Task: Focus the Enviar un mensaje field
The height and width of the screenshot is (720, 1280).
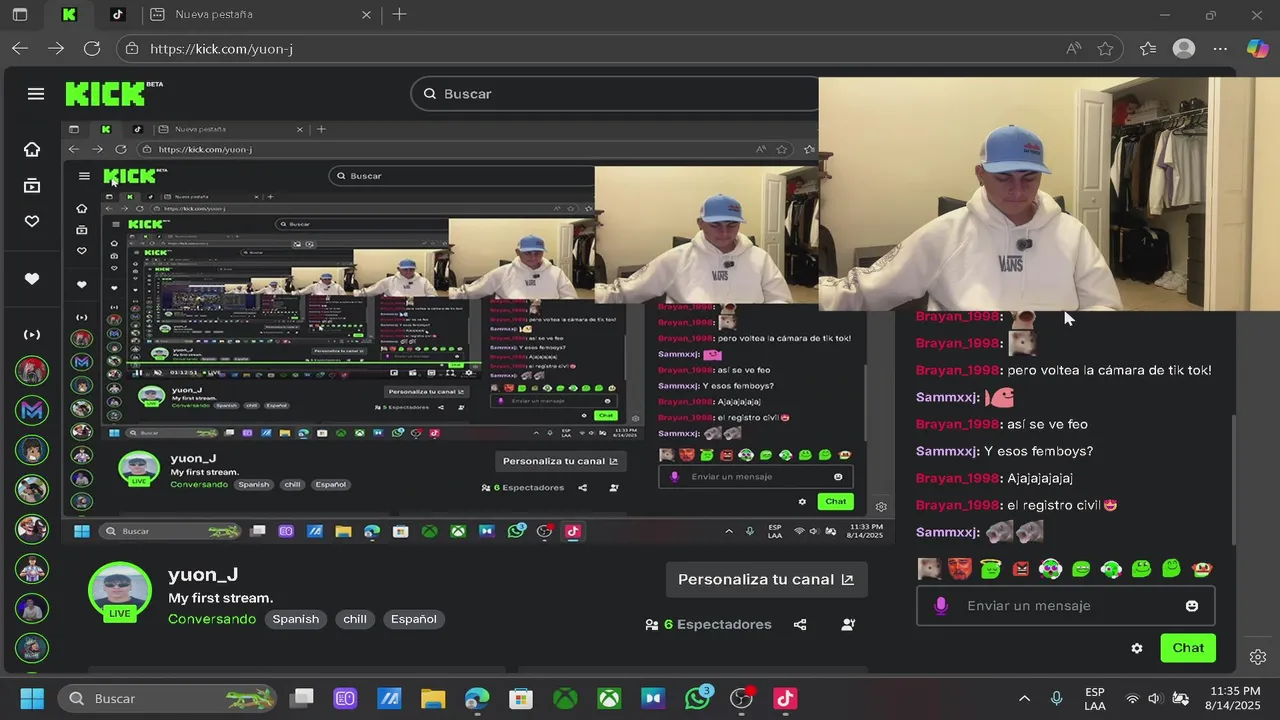Action: pyautogui.click(x=1065, y=606)
